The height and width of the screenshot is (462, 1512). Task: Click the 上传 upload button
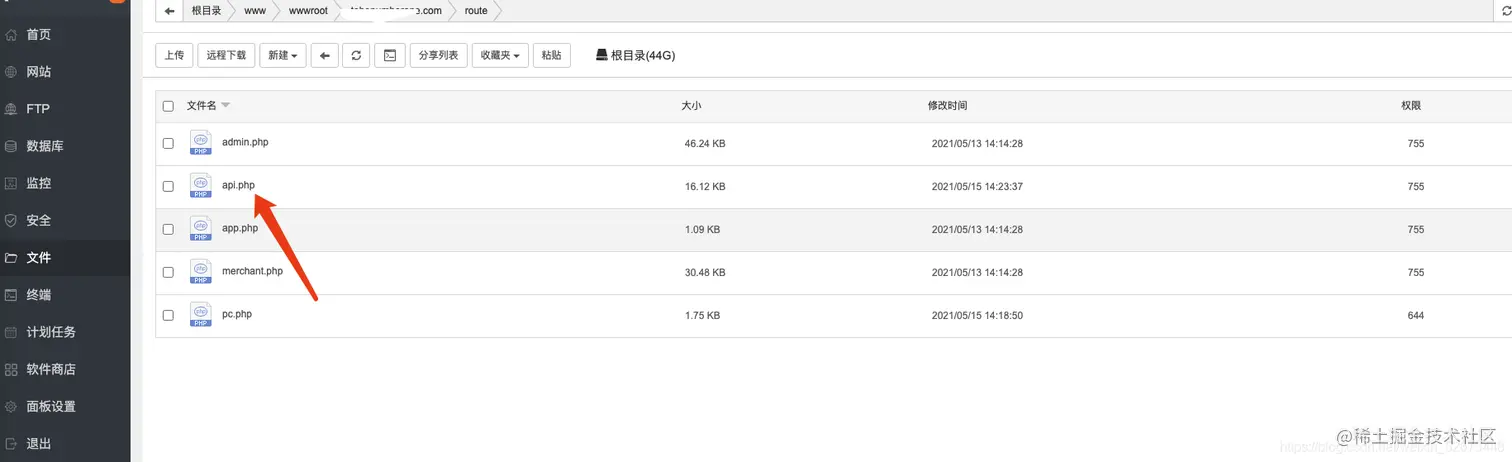174,55
